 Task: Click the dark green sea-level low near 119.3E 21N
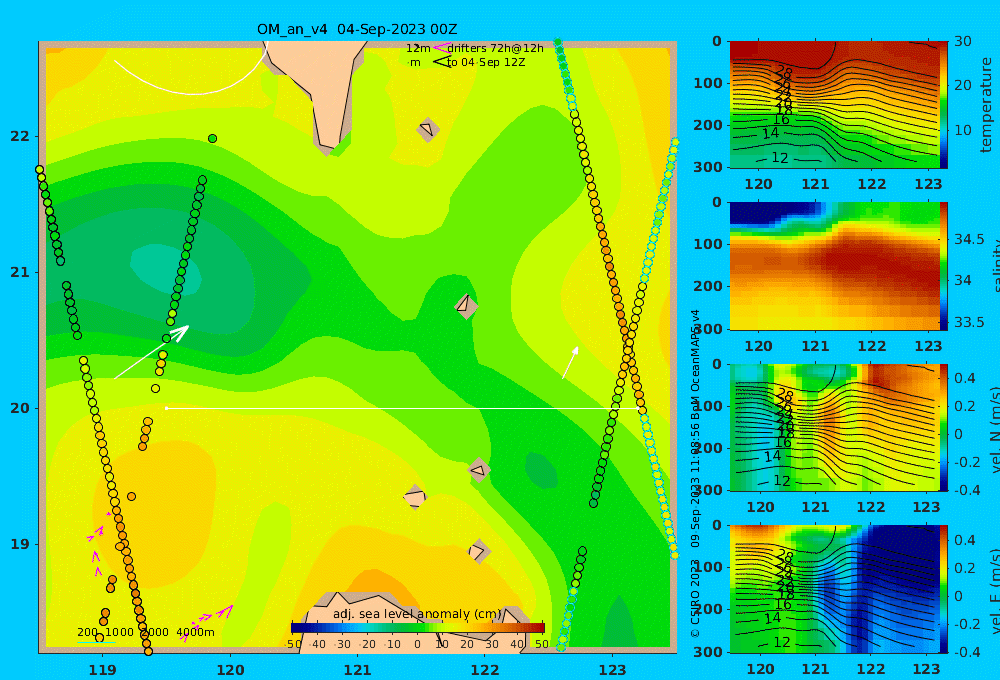166,269
